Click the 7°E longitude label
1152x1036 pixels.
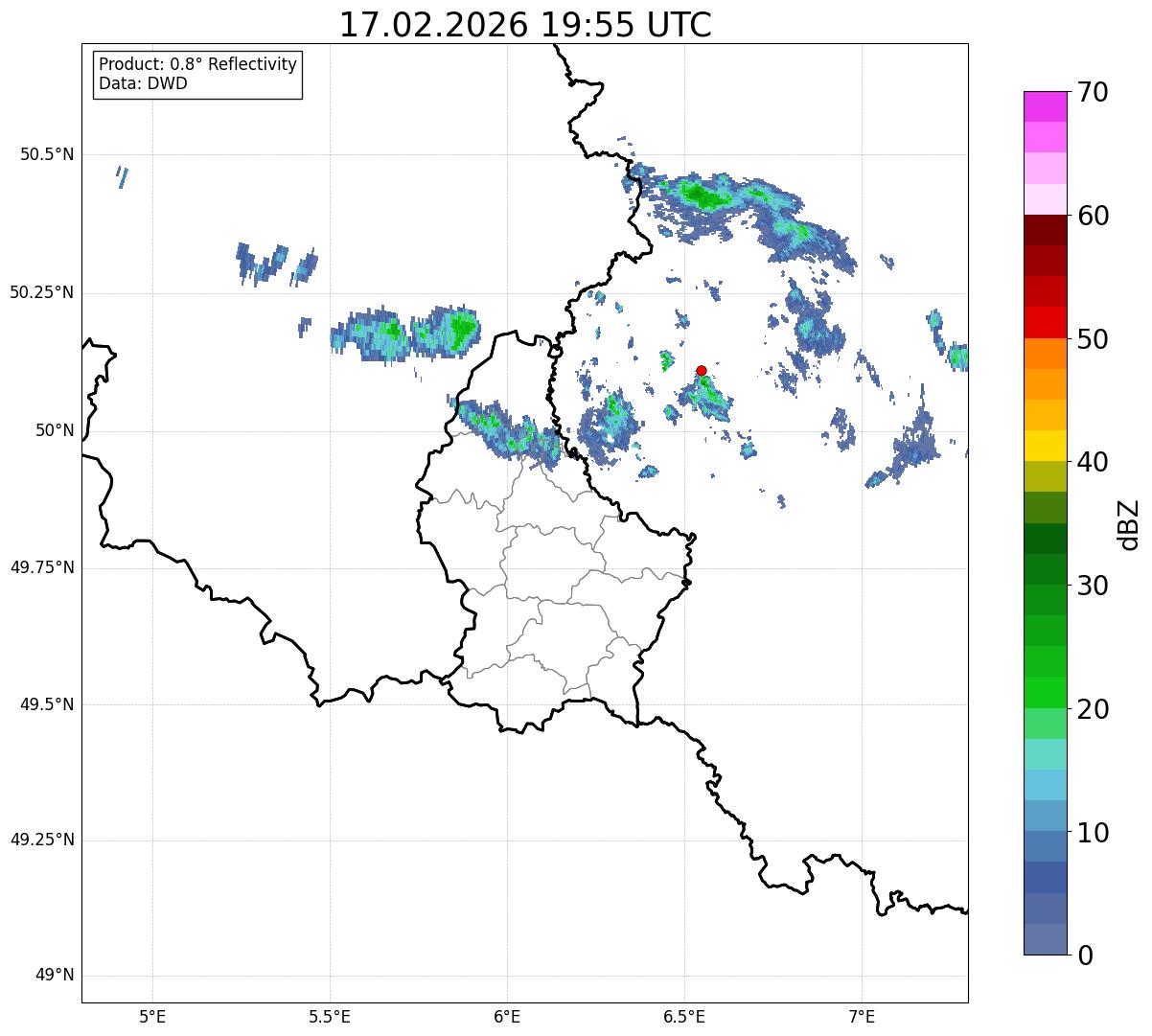[x=862, y=1017]
